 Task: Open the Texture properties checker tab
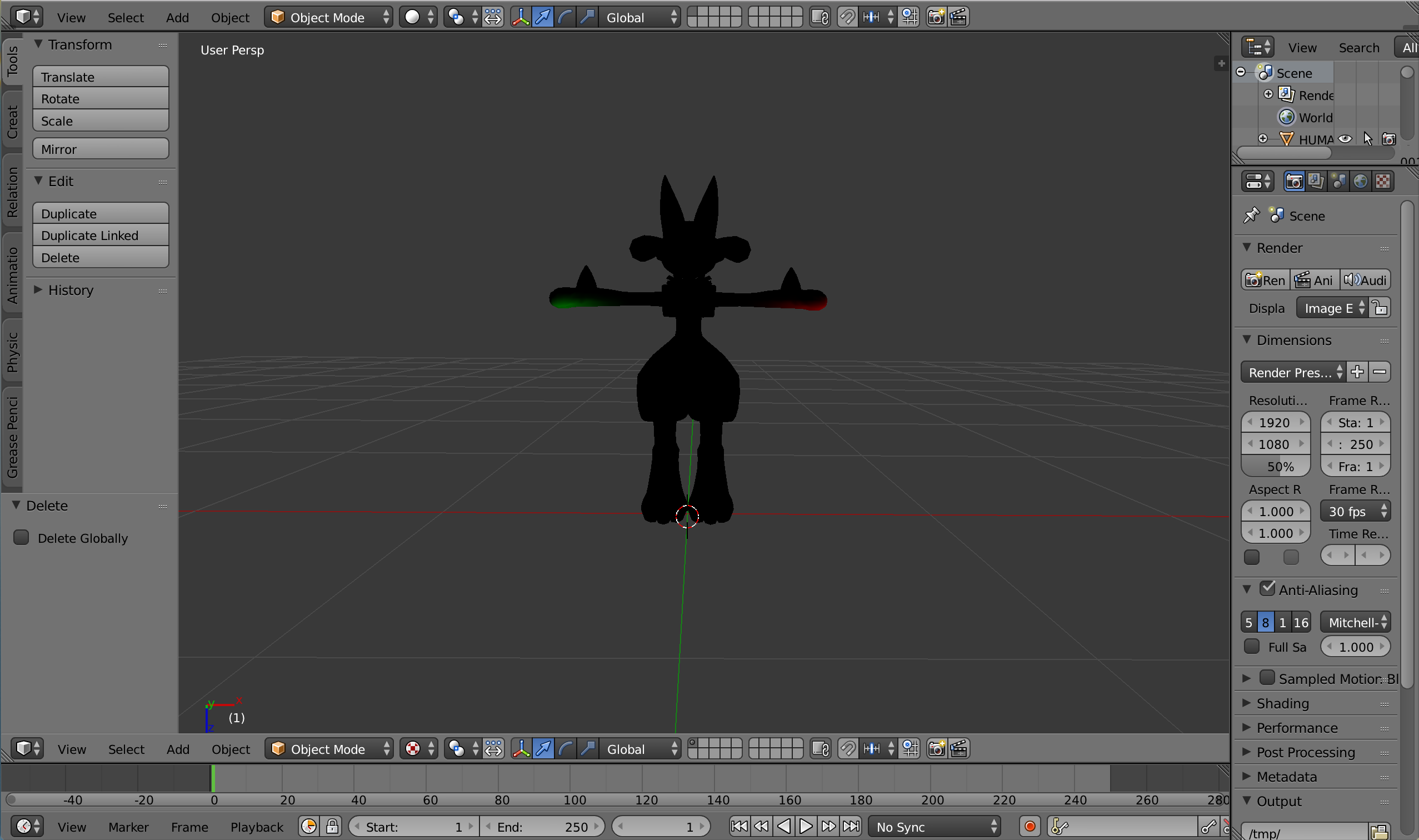[x=1383, y=181]
